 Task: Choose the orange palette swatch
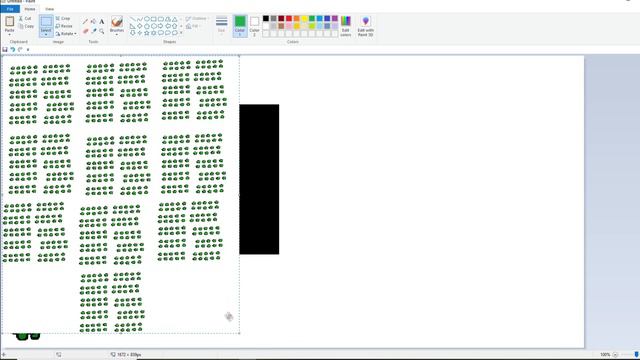(x=296, y=18)
